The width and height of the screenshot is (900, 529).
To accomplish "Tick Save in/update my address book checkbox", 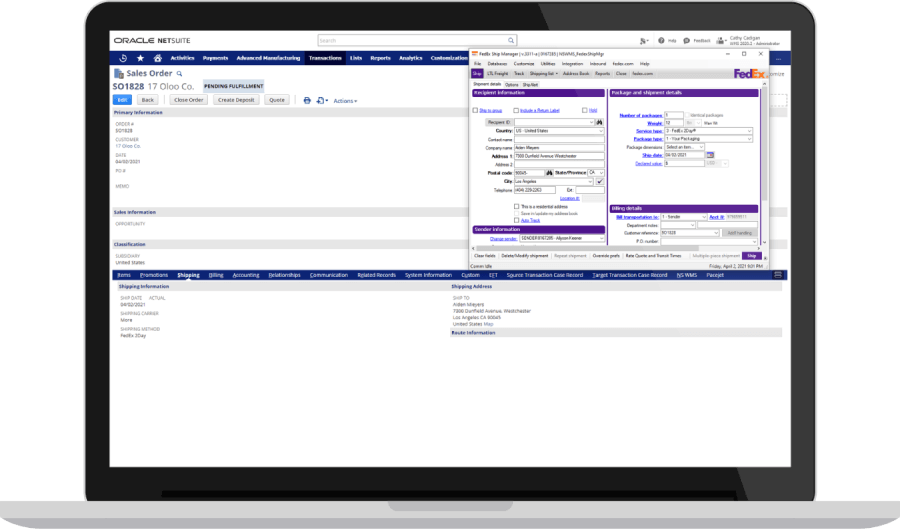I will (517, 213).
